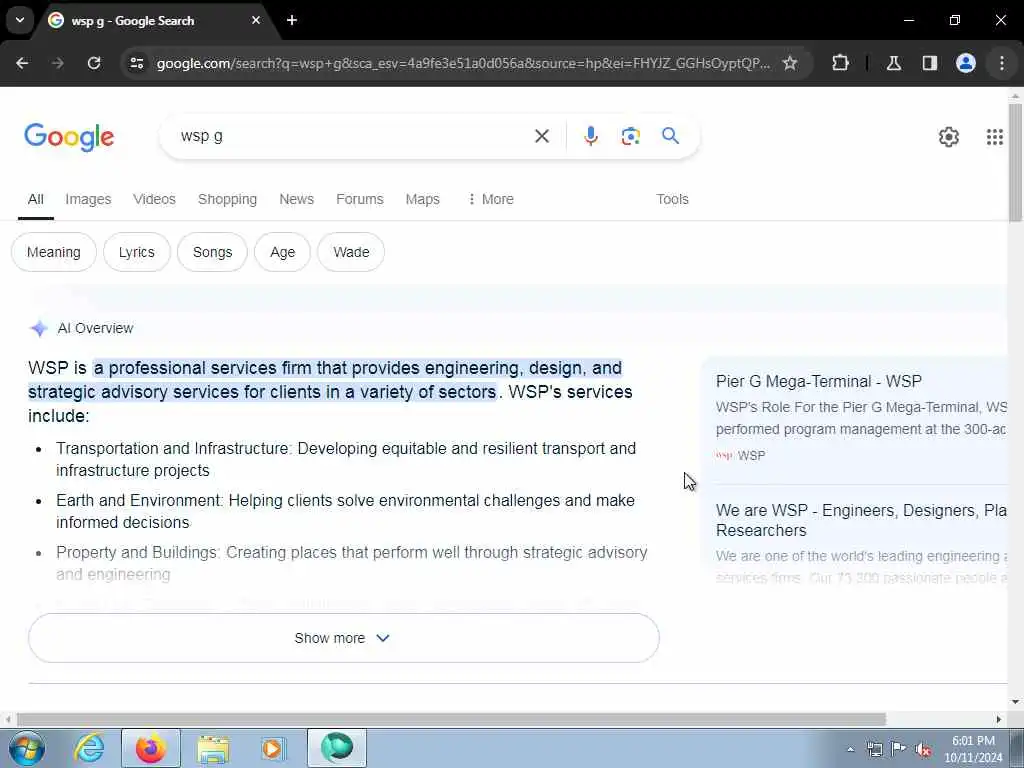Viewport: 1024px width, 768px height.
Task: Switch to Shopping results
Action: (227, 199)
